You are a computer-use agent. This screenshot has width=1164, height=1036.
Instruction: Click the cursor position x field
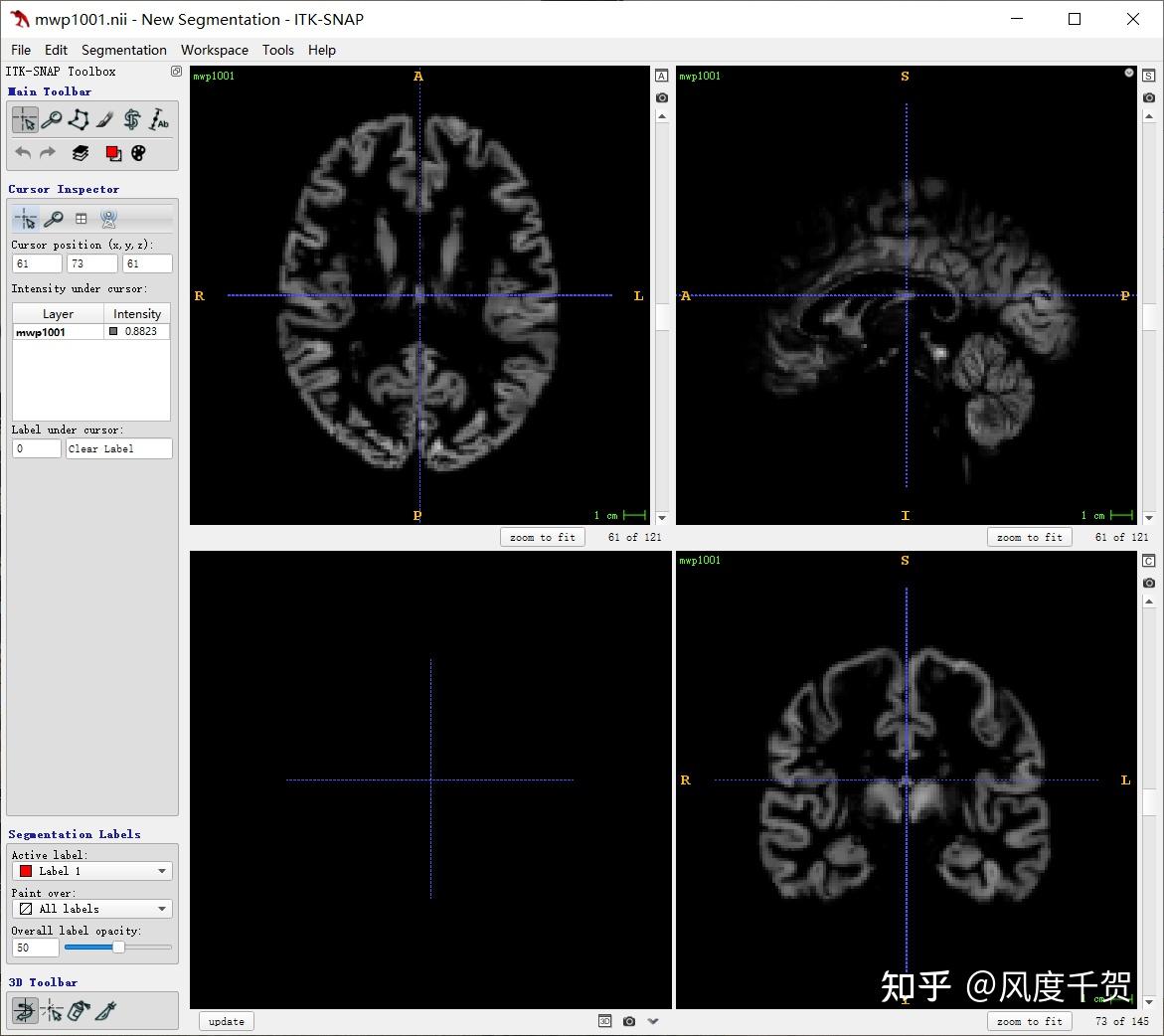point(37,263)
